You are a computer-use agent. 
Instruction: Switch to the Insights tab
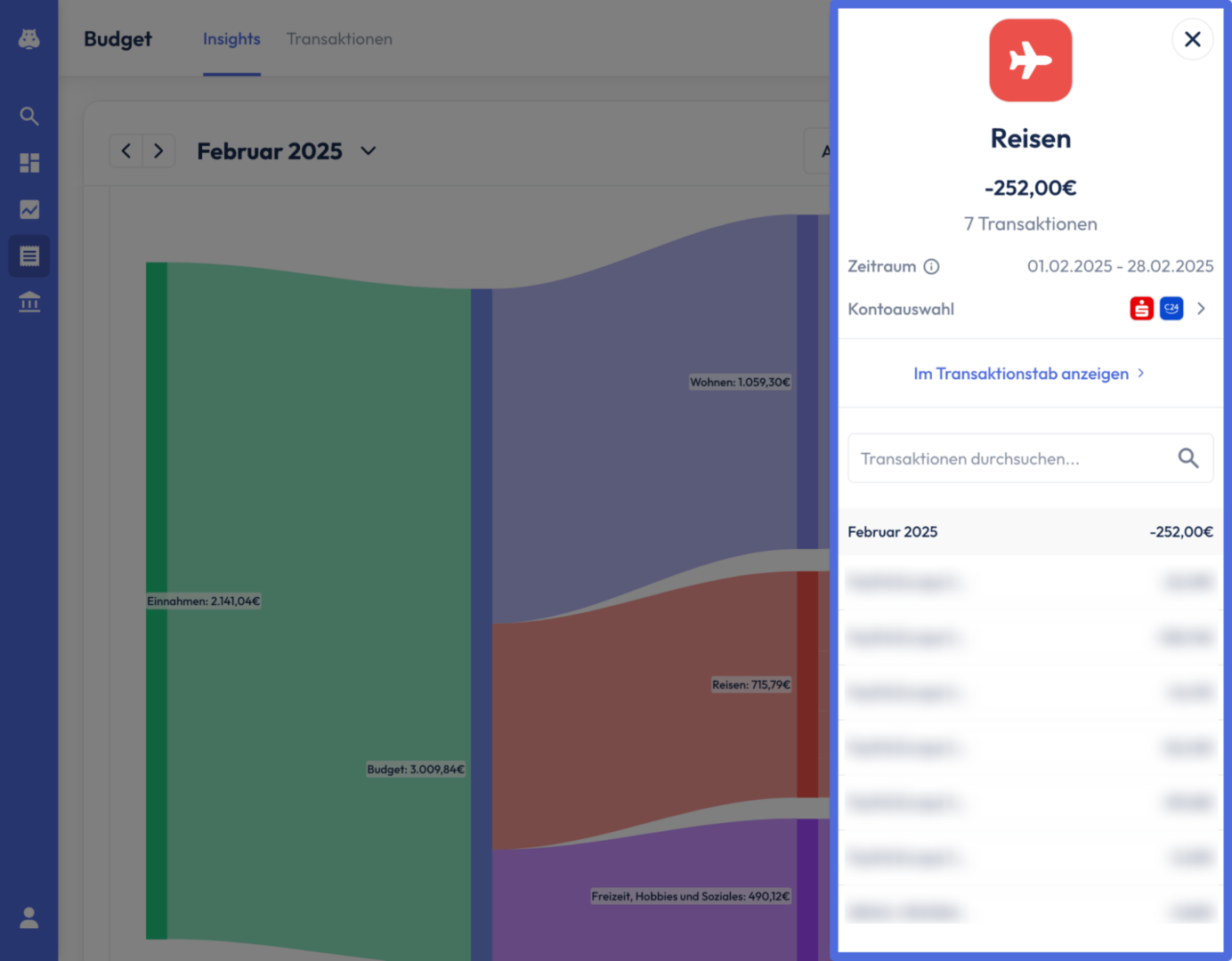tap(231, 39)
